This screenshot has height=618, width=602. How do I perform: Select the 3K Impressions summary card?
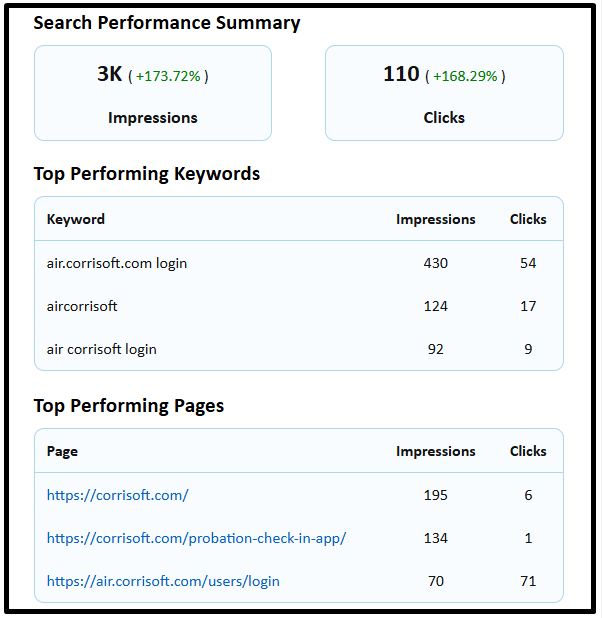tap(153, 93)
